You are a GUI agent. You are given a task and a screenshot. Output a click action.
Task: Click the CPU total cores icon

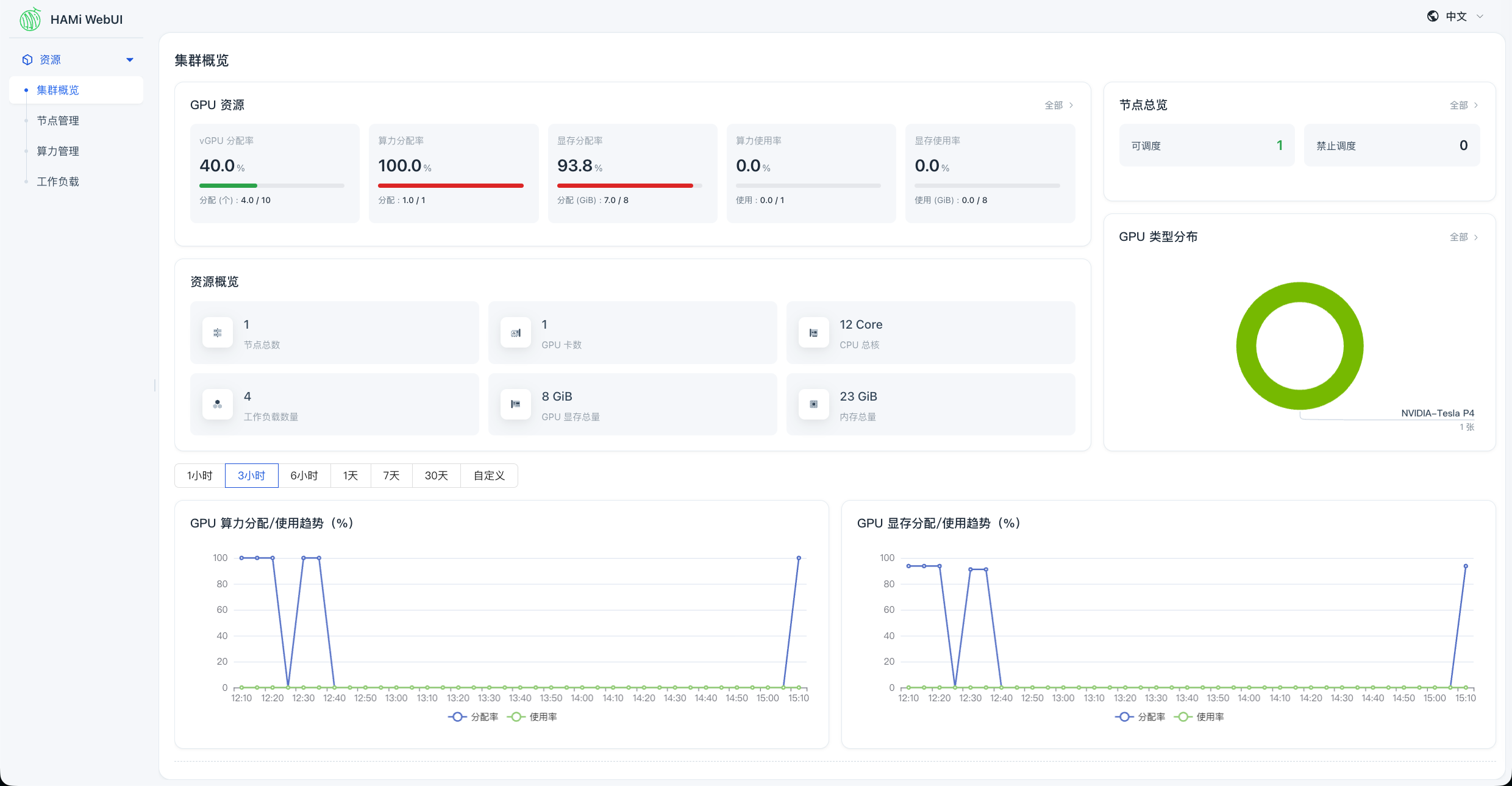click(814, 332)
